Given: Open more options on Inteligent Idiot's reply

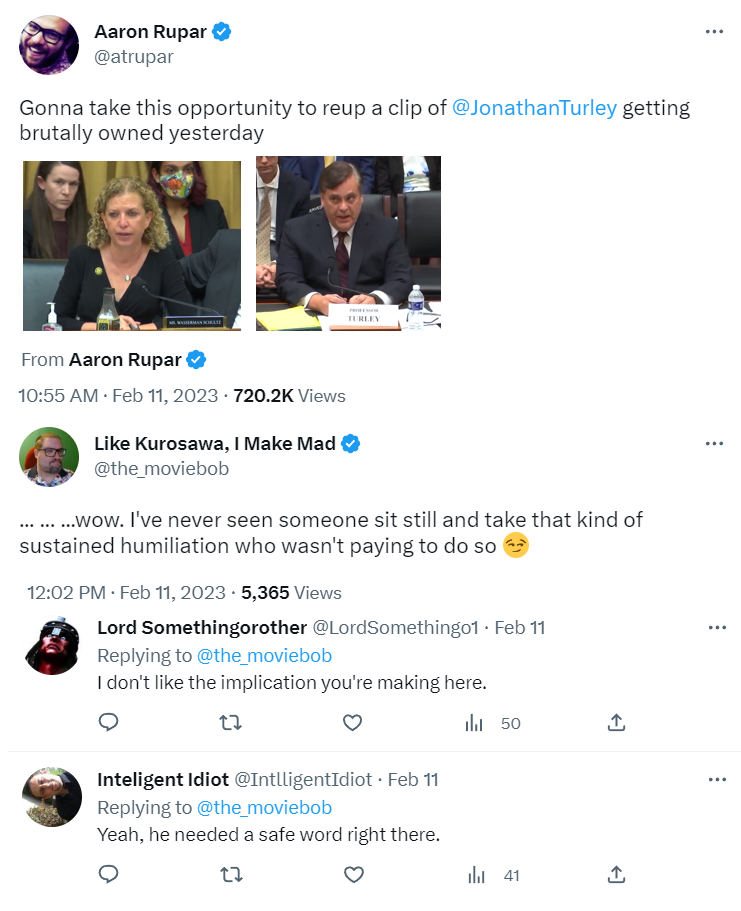Looking at the screenshot, I should 717,780.
